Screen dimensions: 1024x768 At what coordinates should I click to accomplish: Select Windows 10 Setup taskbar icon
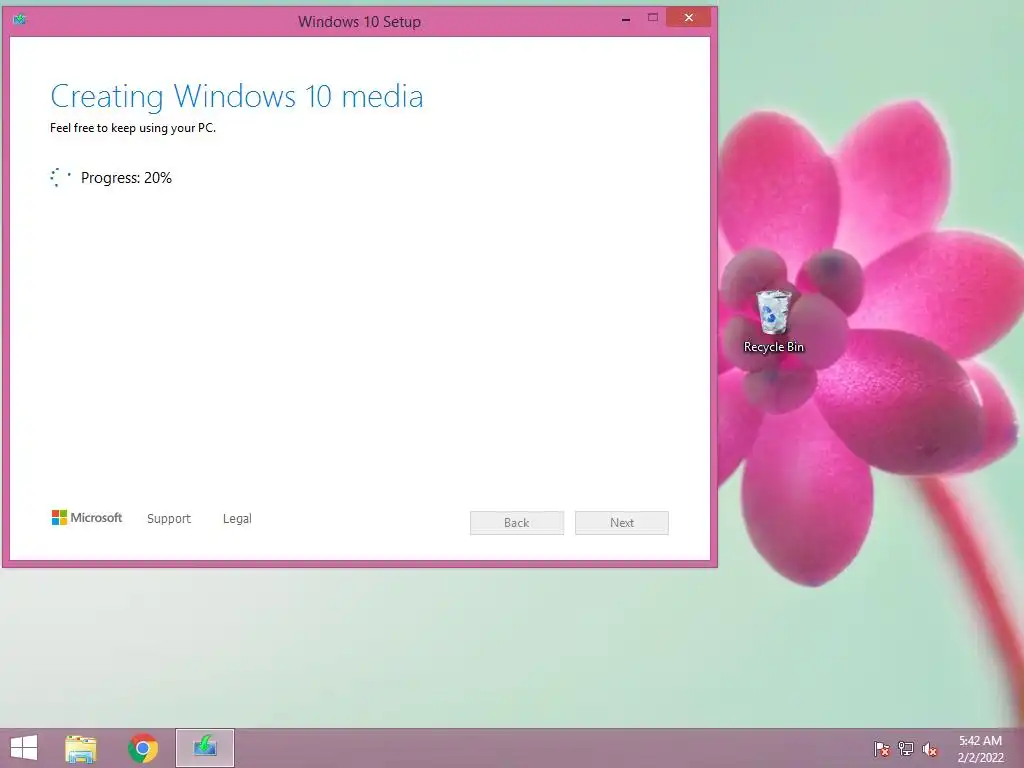[205, 748]
